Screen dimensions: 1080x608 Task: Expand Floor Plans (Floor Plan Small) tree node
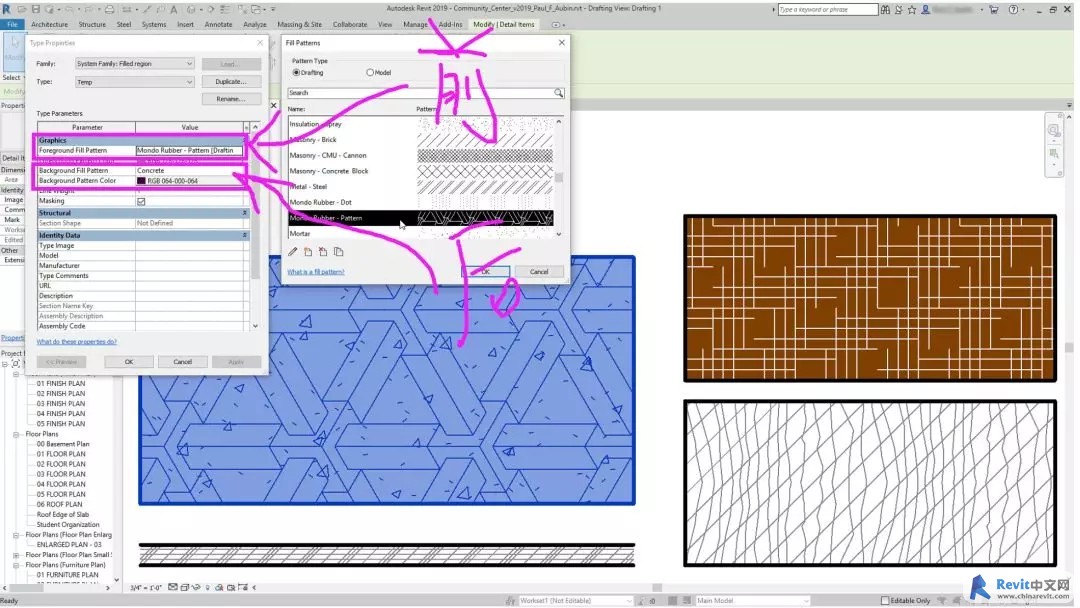(16, 555)
